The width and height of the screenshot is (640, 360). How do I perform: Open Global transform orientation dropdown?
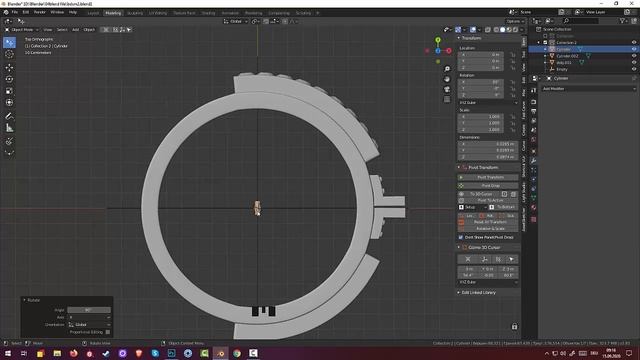point(236,21)
